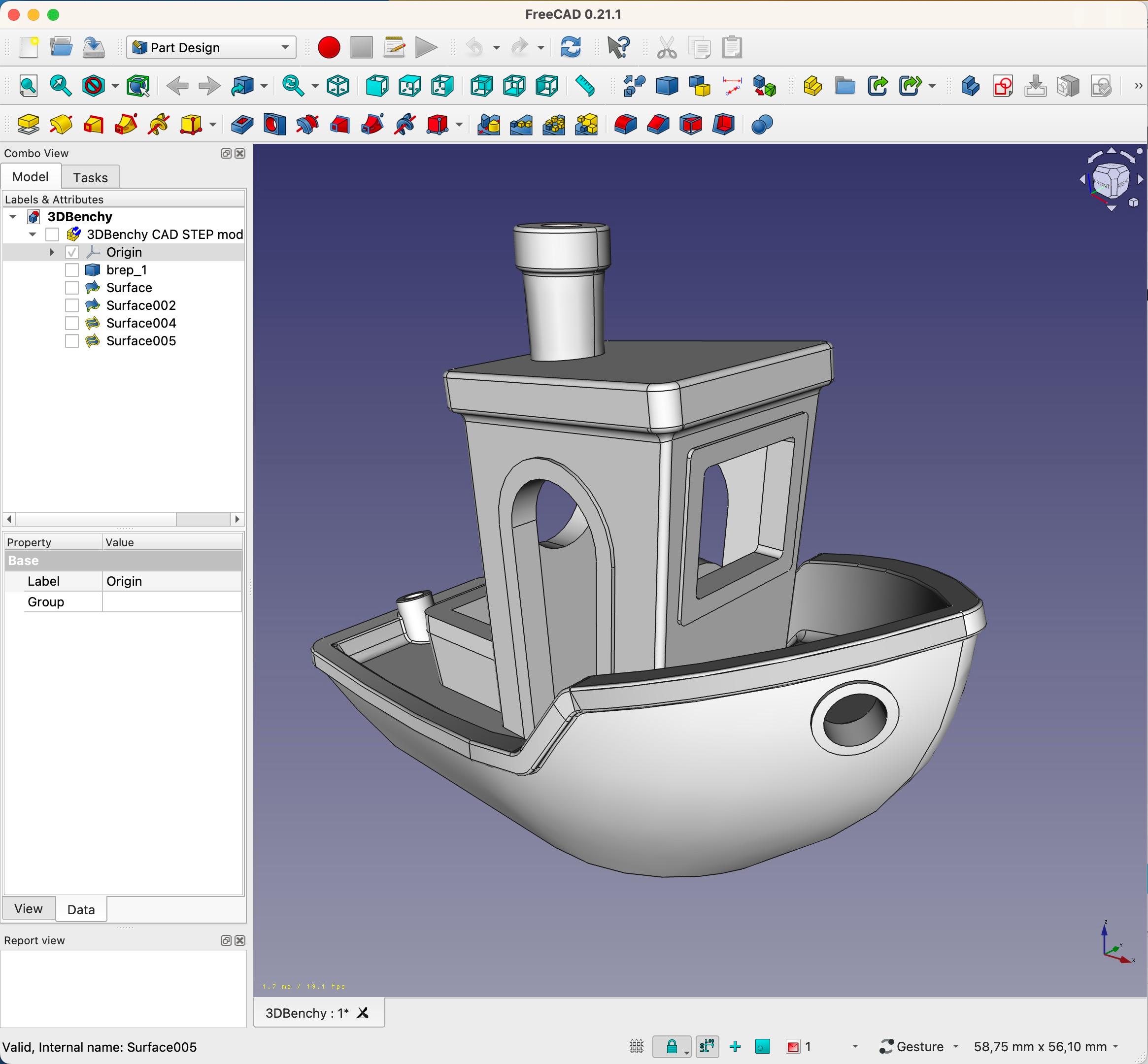
Task: Set front view cube icon
Action: (x=377, y=86)
